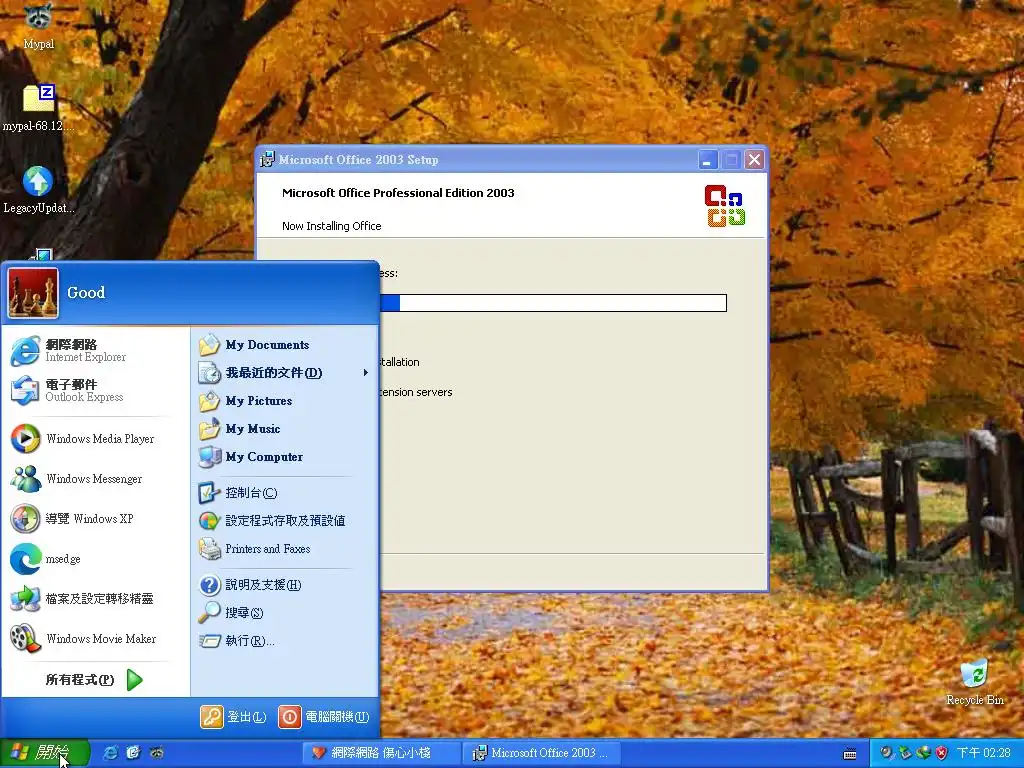Click the 'Now Installing Office' text
The image size is (1024, 768).
click(332, 226)
